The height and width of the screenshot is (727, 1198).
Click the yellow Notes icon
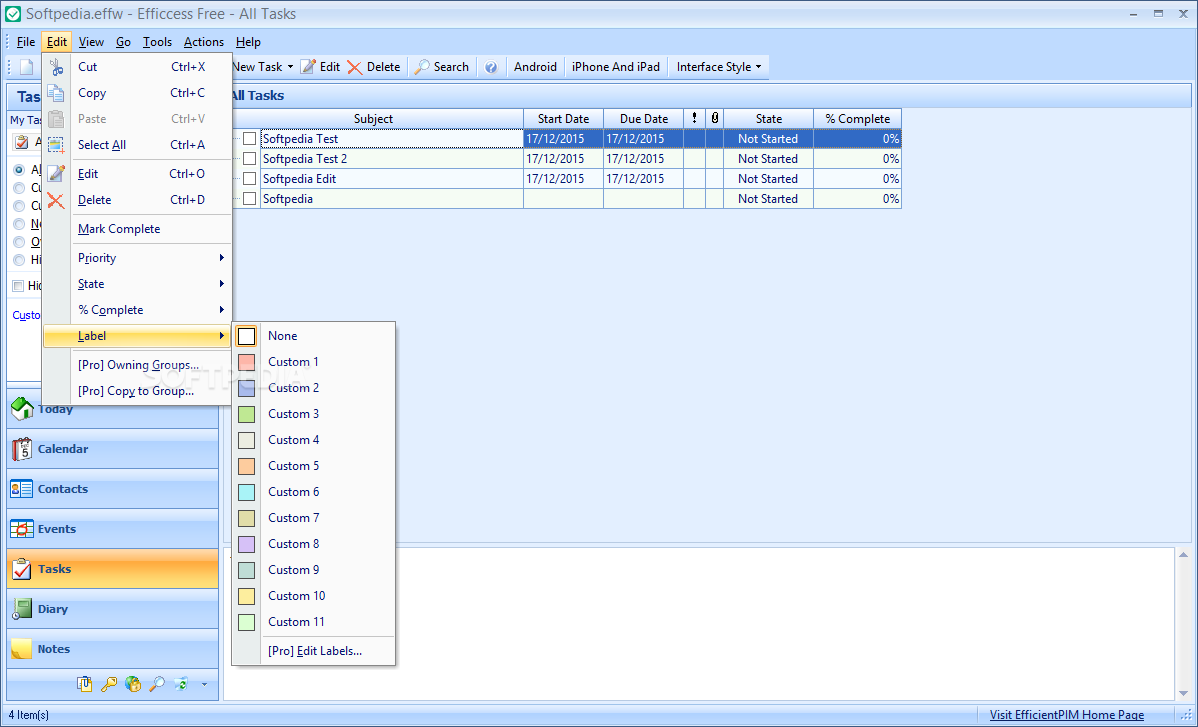tap(21, 649)
